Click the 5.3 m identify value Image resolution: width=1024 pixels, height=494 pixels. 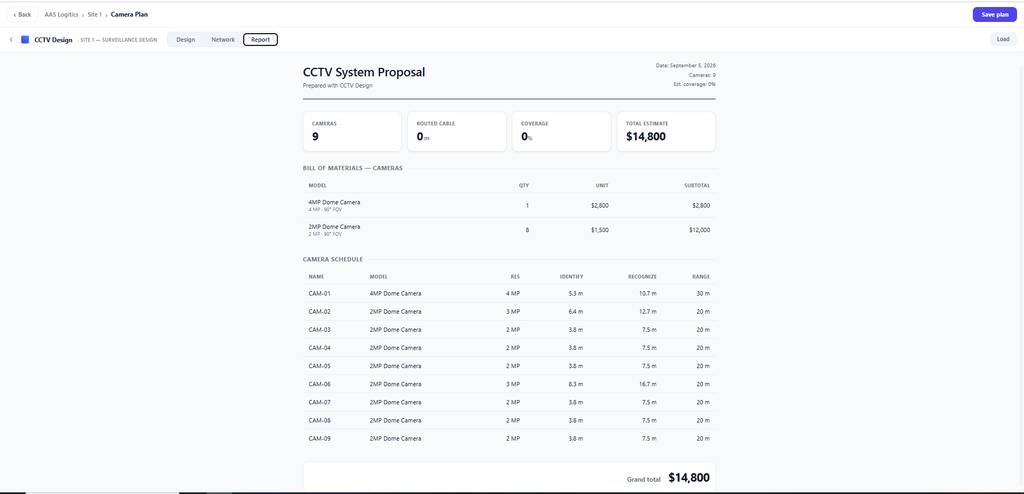pos(575,293)
